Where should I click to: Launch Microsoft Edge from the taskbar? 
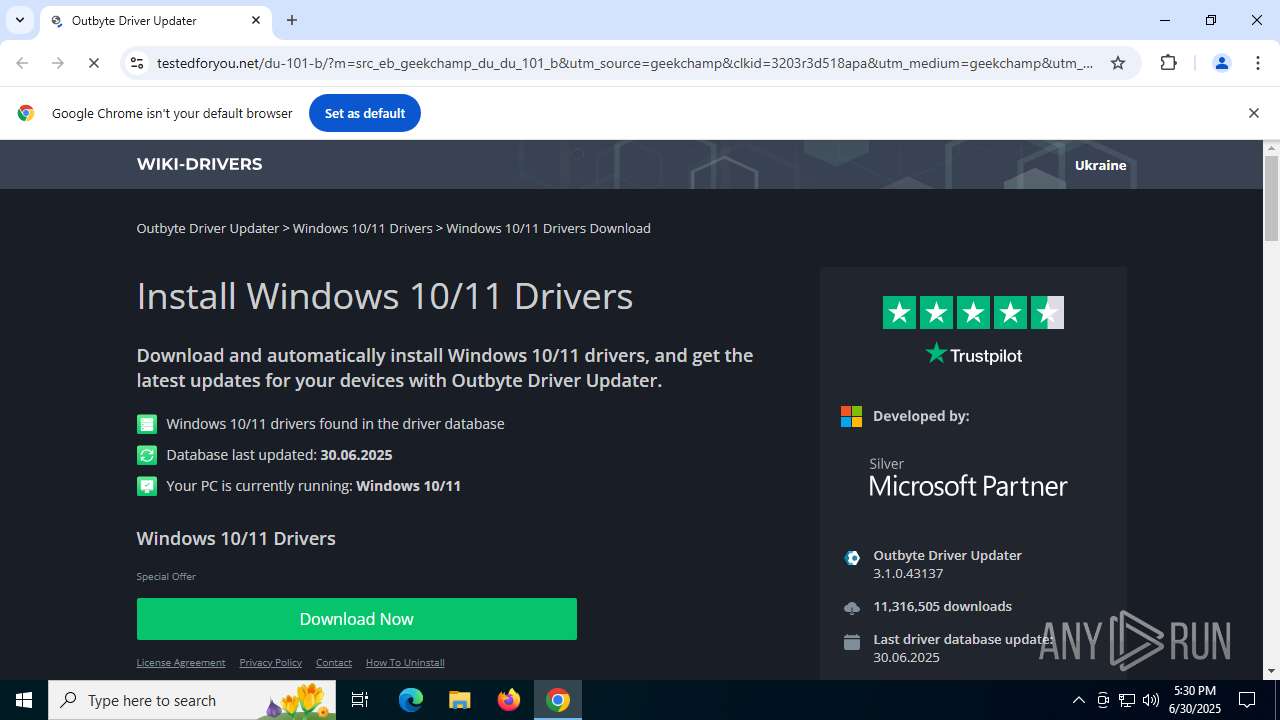[411, 700]
